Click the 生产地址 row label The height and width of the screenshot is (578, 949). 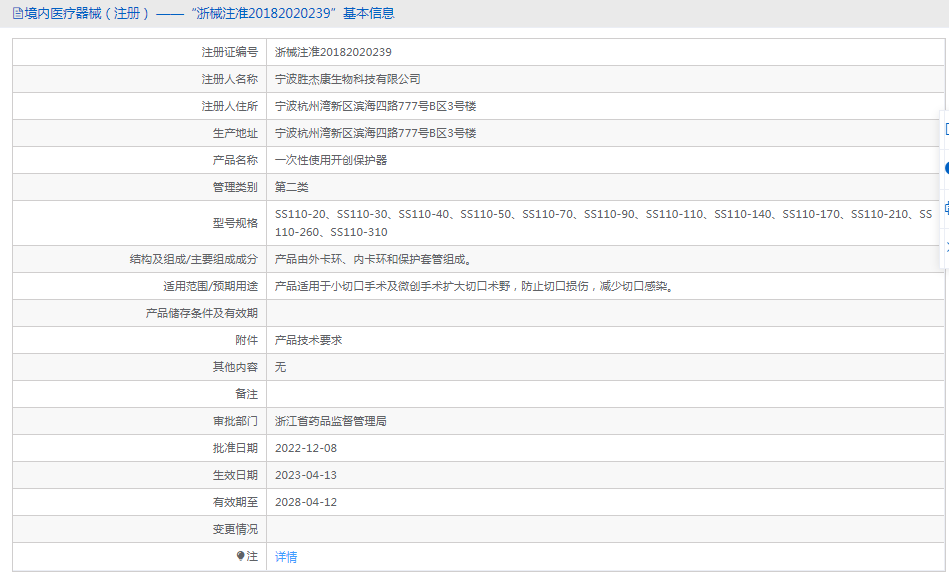[235, 133]
